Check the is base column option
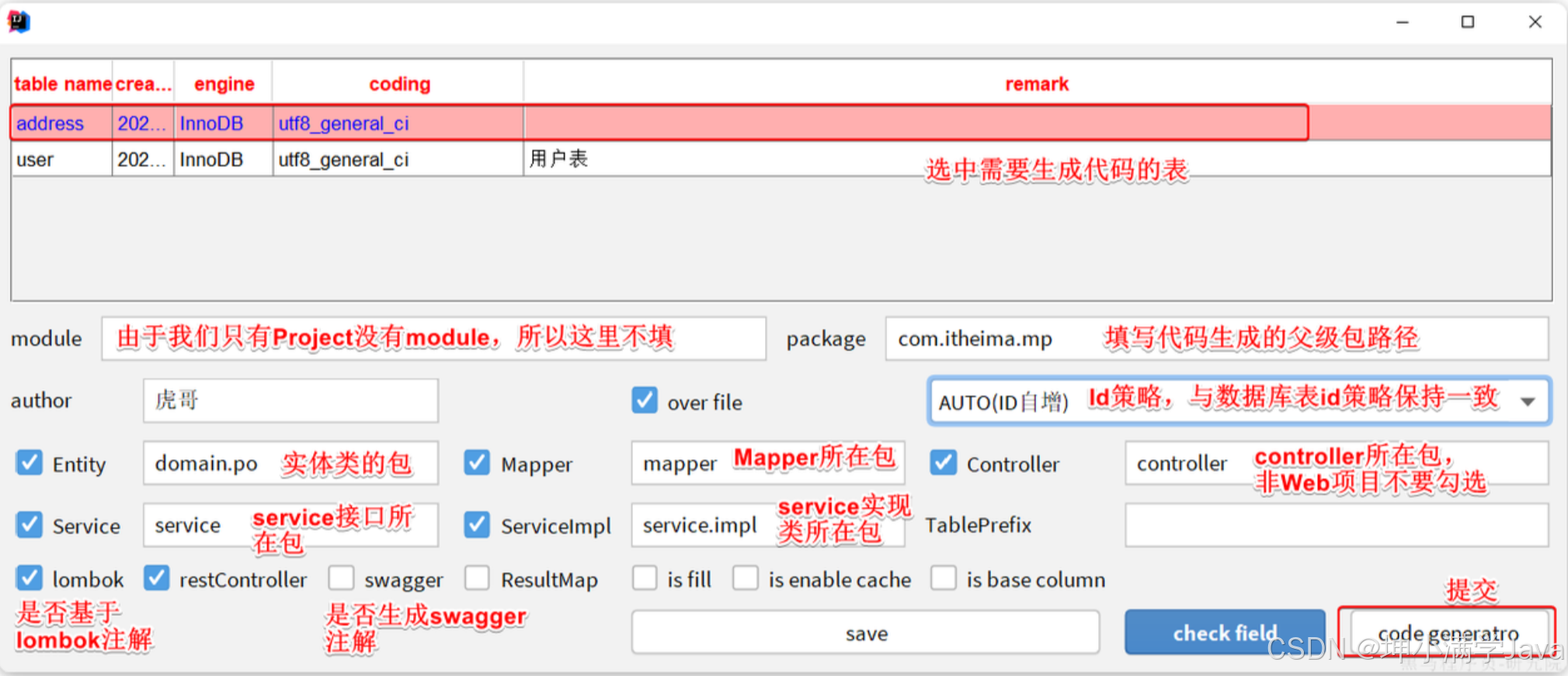The height and width of the screenshot is (676, 1568). 944,578
